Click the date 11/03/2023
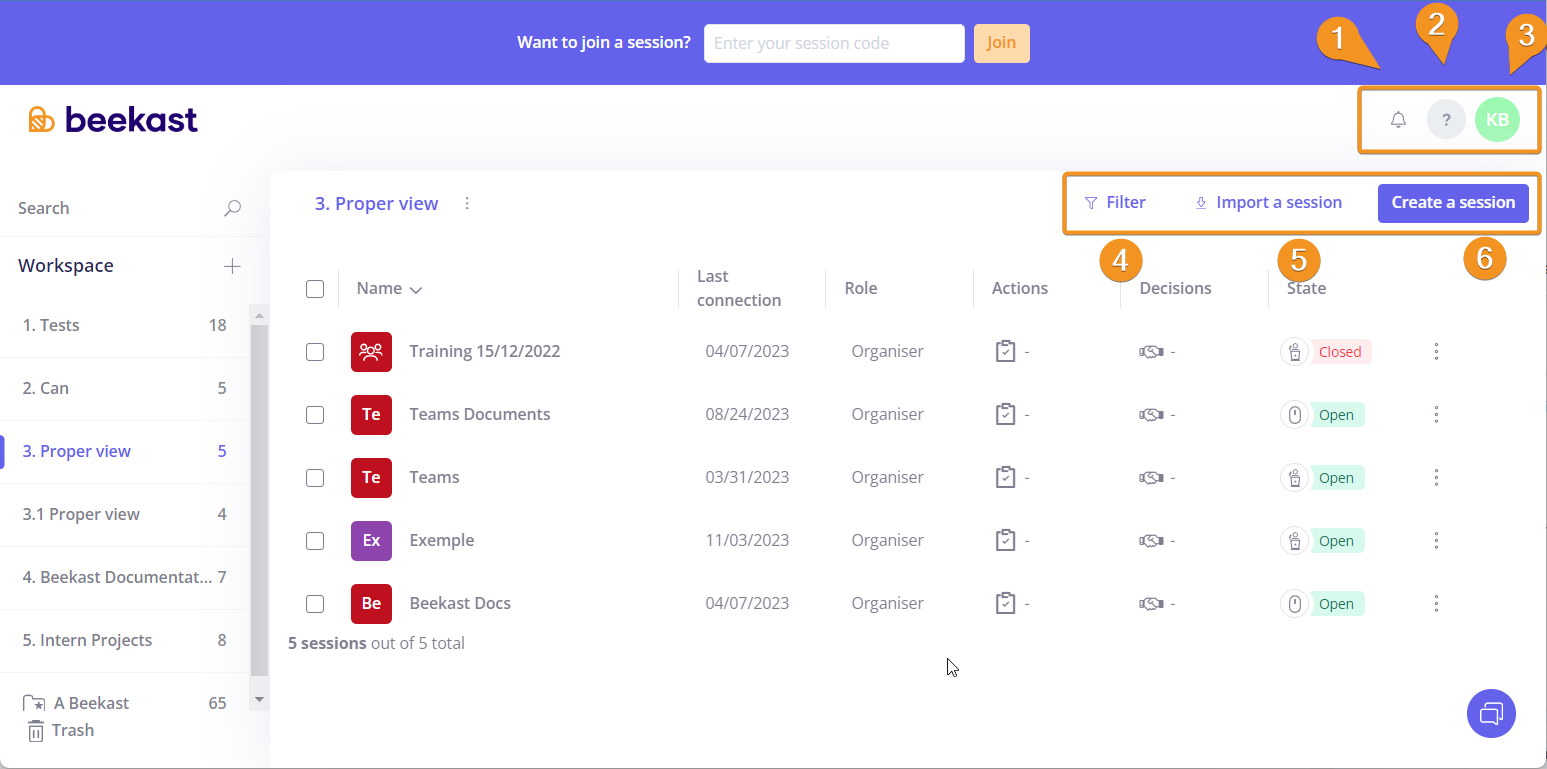The height and width of the screenshot is (769, 1547). tap(747, 540)
